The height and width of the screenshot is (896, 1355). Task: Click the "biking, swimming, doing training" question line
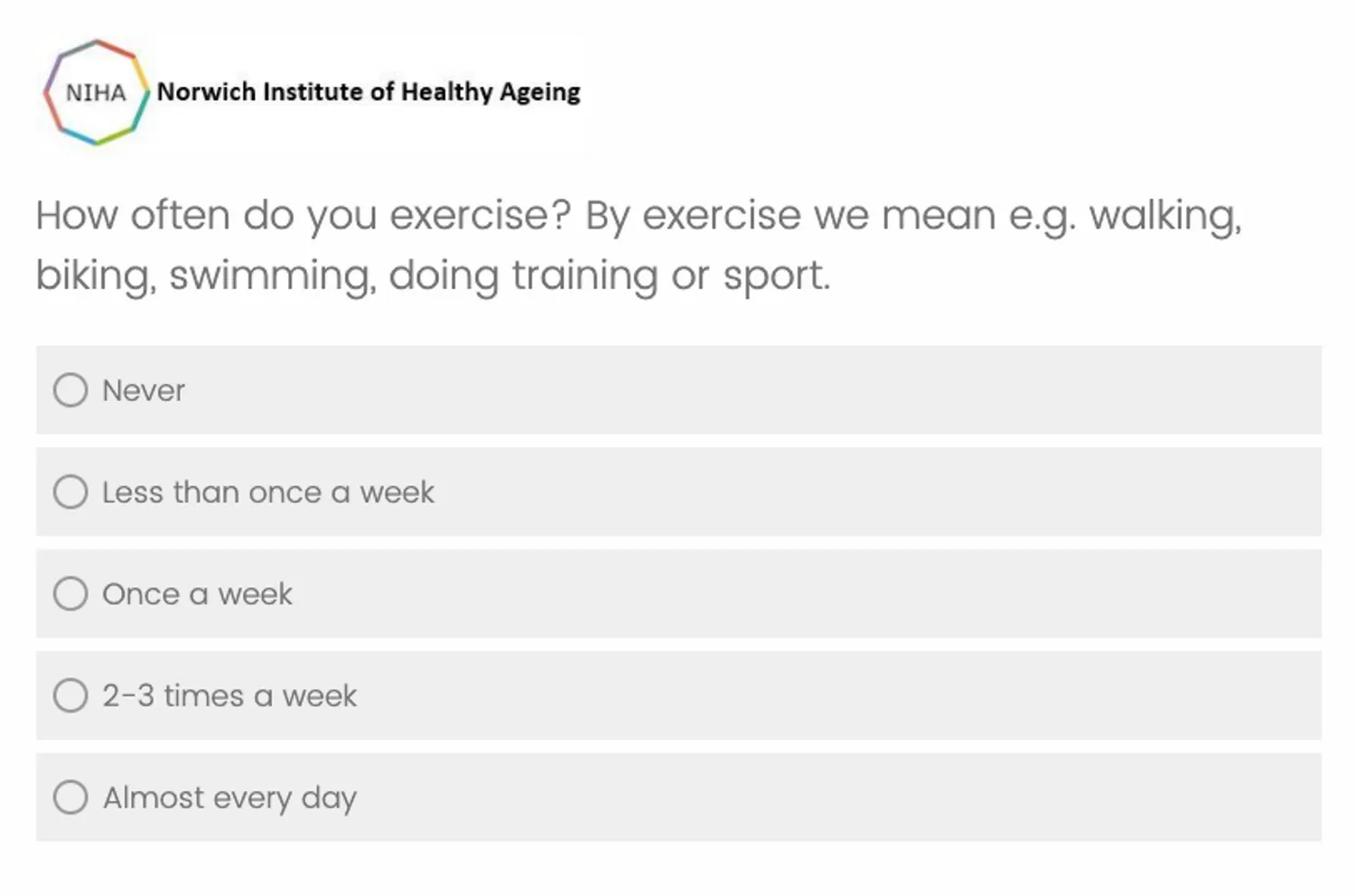(x=347, y=276)
